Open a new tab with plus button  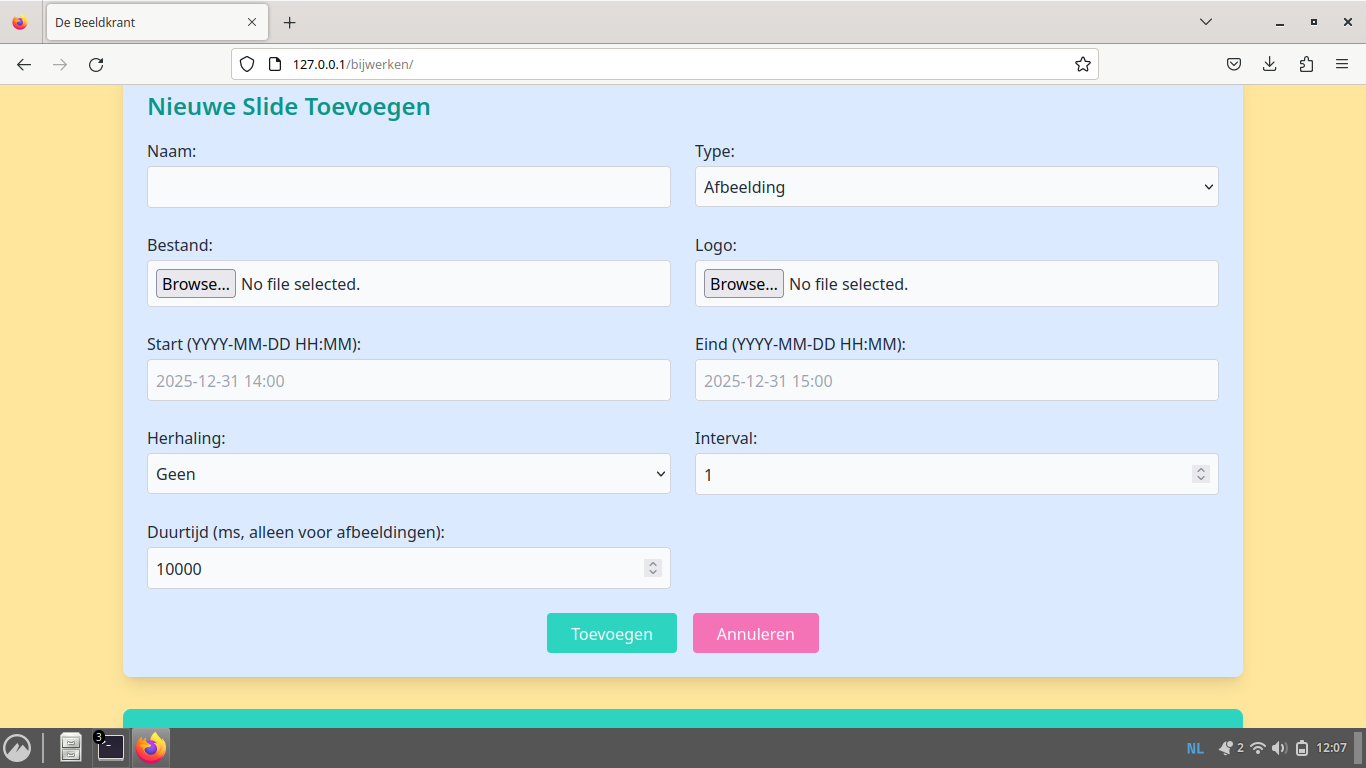click(290, 22)
